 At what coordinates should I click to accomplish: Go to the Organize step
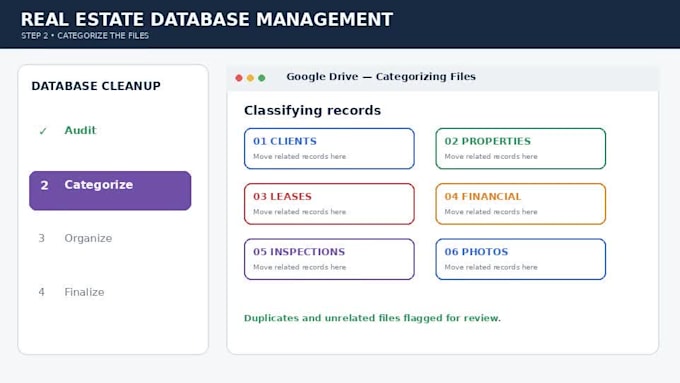click(88, 238)
